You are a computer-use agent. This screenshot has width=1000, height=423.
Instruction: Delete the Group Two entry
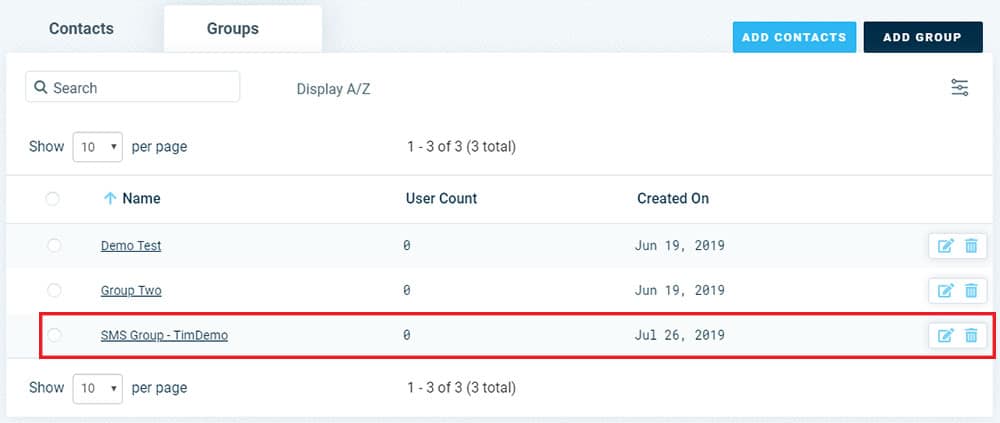[x=971, y=291]
